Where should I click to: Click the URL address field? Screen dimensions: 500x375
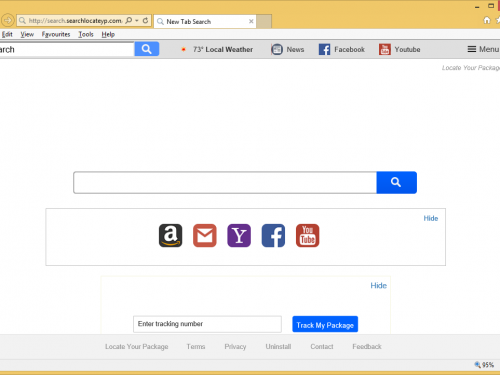point(75,21)
